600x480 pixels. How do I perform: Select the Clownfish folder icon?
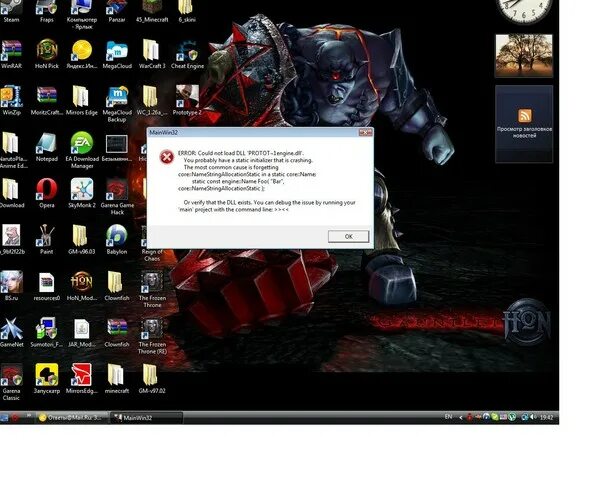pyautogui.click(x=117, y=286)
